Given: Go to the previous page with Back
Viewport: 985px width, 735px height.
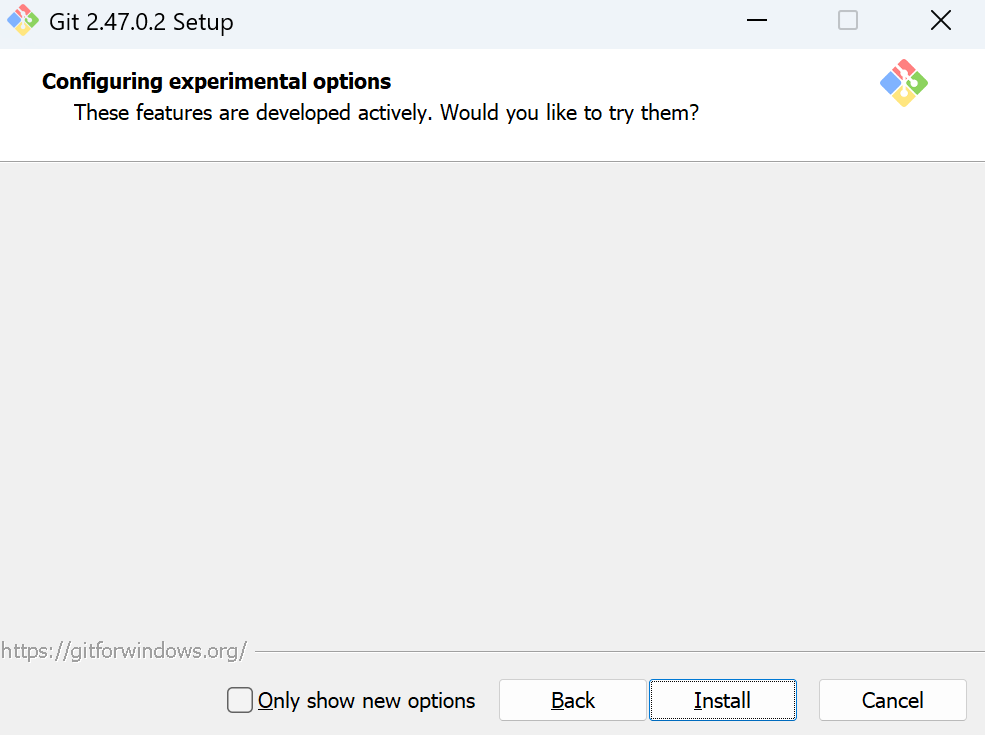Looking at the screenshot, I should (573, 700).
